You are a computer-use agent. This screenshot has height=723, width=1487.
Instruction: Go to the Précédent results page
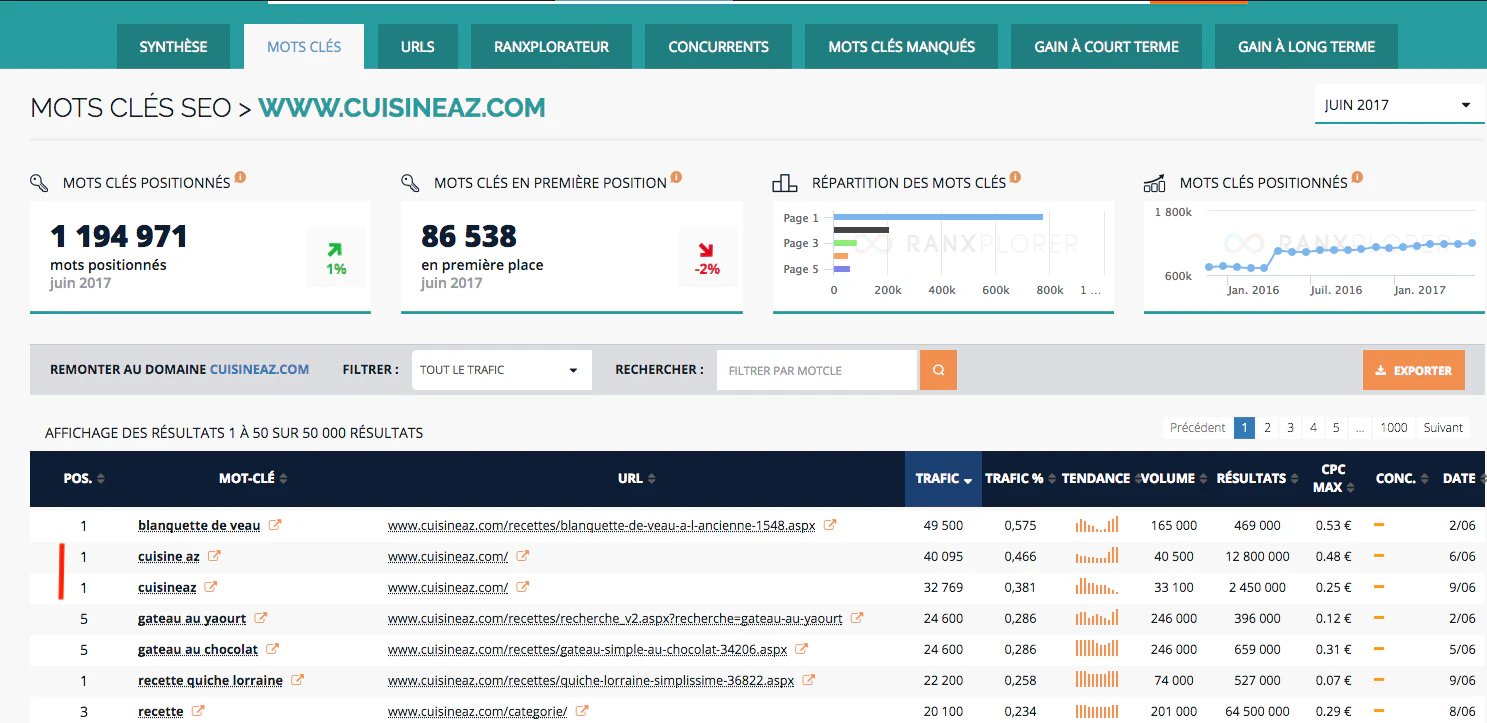(x=1197, y=428)
